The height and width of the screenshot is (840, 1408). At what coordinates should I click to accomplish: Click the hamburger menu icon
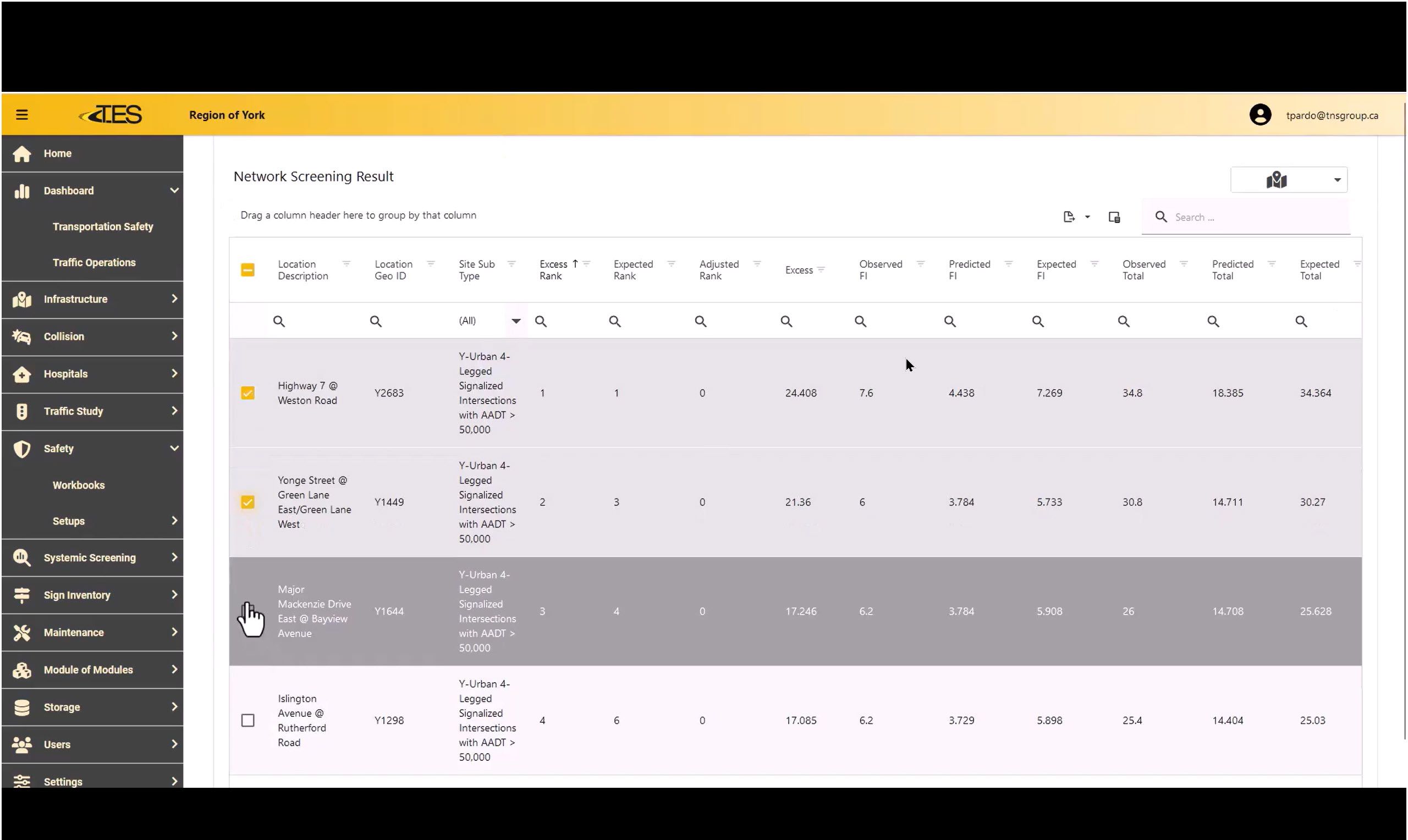tap(21, 115)
